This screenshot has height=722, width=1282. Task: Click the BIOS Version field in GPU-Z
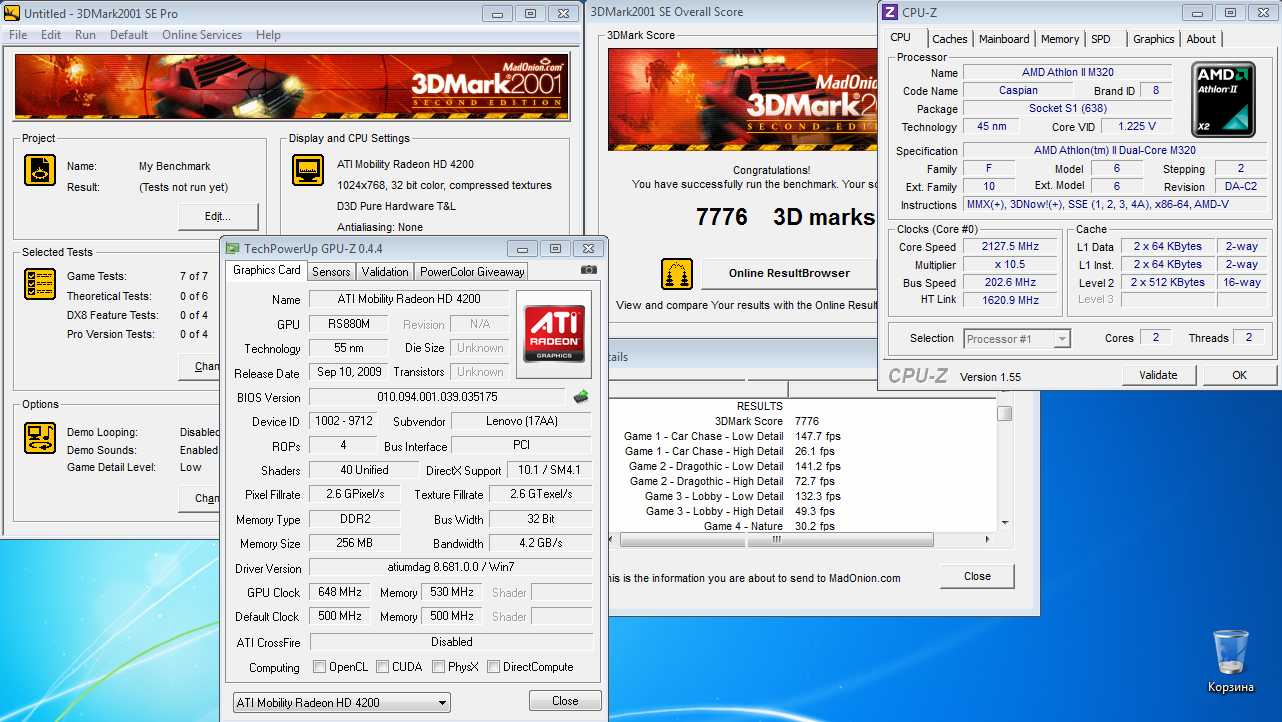coord(436,397)
